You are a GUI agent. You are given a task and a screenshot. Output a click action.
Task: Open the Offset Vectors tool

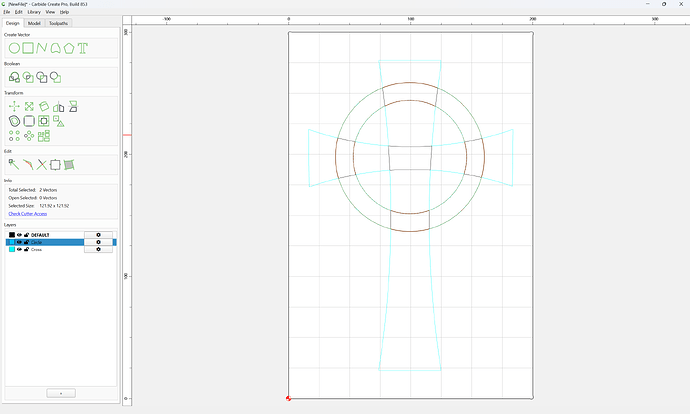click(x=14, y=121)
